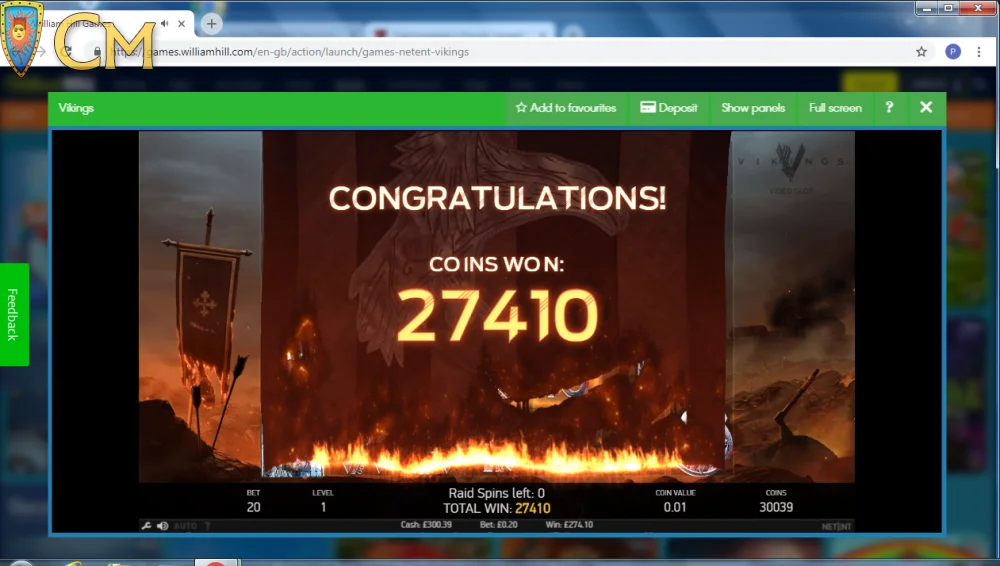Open game help question mark in bottom bar

pos(207,526)
